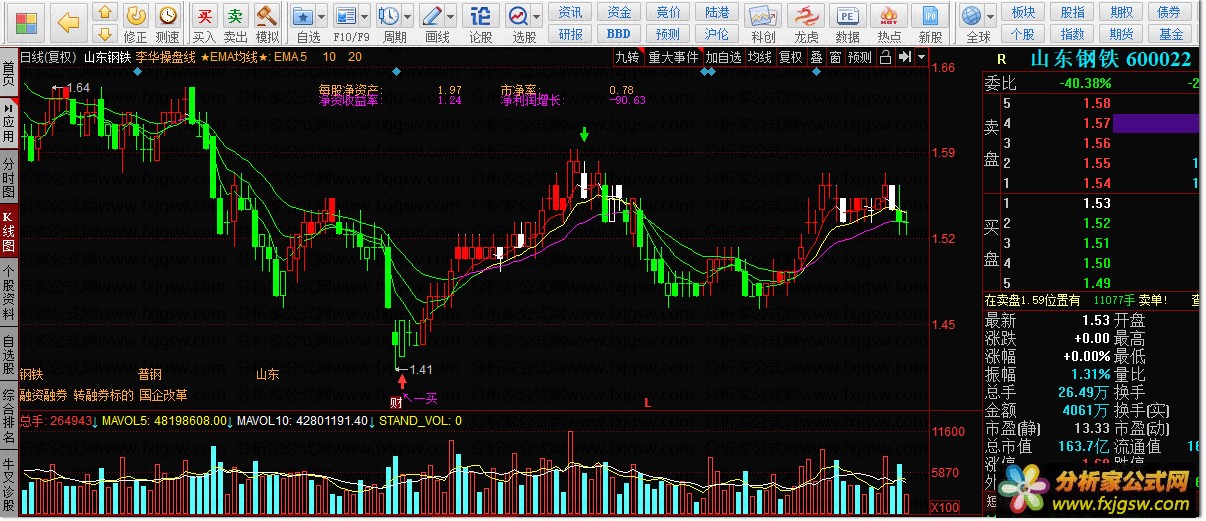Expand the 周期 period dropdown arrow
Image resolution: width=1206 pixels, height=521 pixels.
(x=410, y=16)
